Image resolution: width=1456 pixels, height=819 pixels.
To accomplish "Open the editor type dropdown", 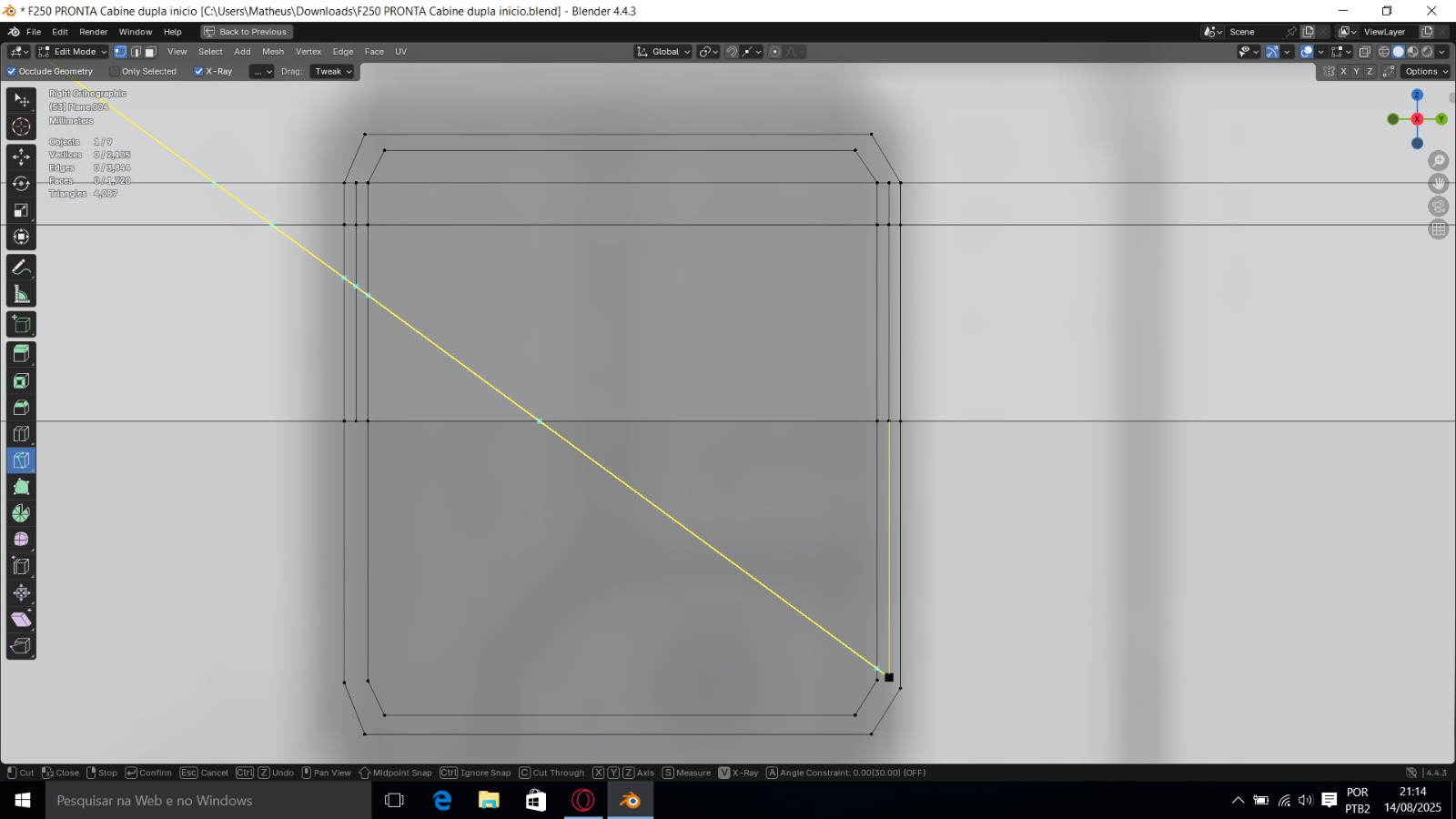I will [19, 52].
